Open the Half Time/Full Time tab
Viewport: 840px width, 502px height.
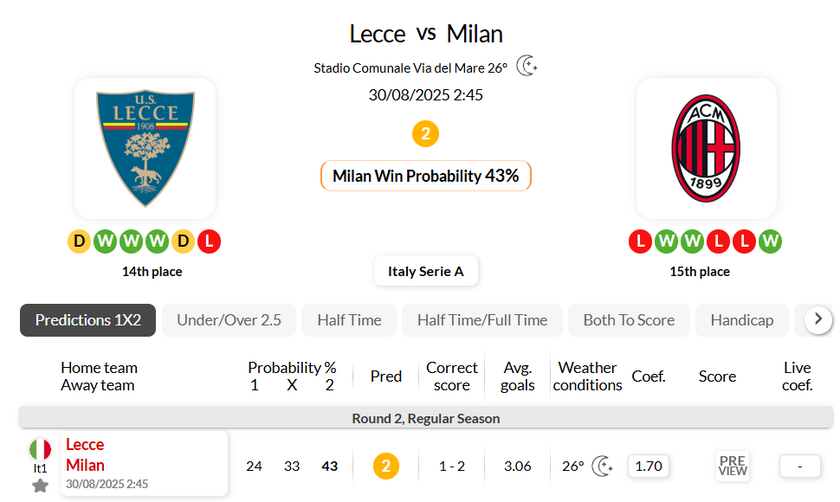coord(482,320)
